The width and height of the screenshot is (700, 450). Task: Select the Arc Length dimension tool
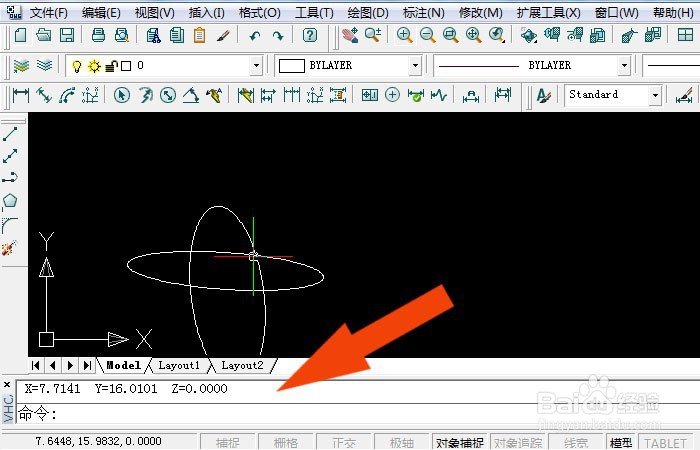[x=67, y=95]
